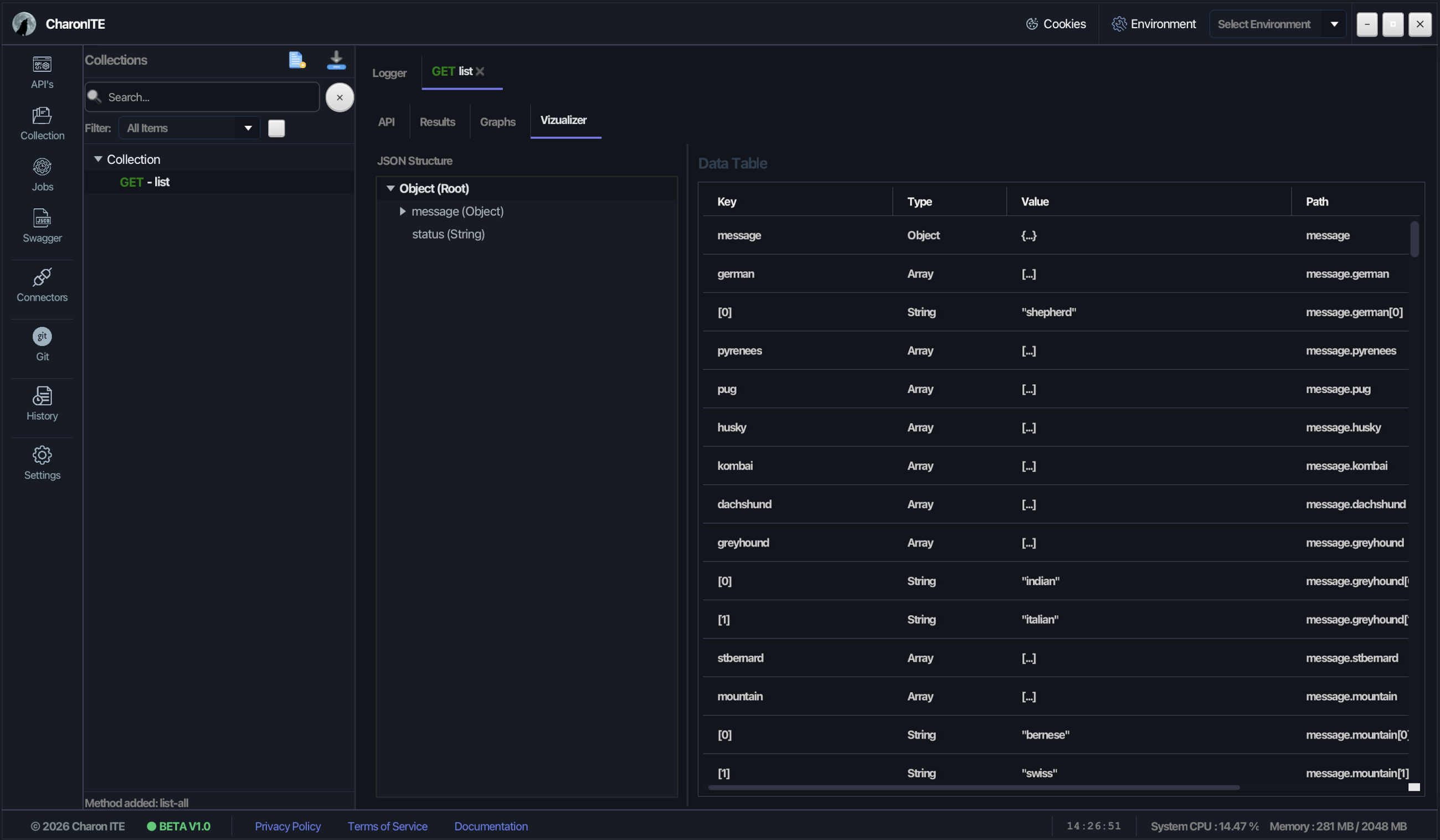Select the Jobs sidebar icon
The image size is (1440, 840).
(x=42, y=173)
